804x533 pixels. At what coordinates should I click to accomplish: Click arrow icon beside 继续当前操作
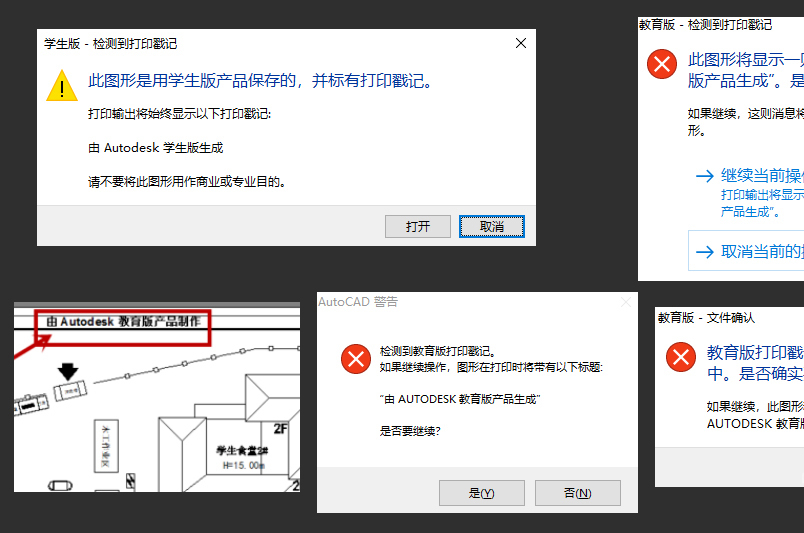tap(705, 176)
